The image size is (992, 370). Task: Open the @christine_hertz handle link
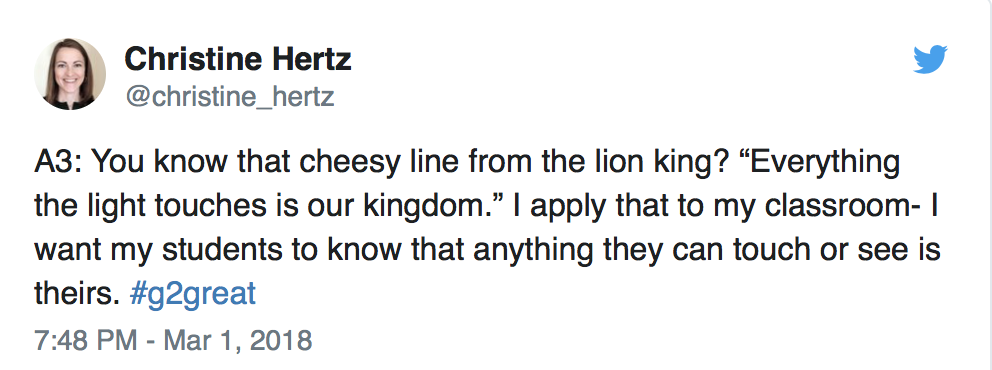pos(229,97)
